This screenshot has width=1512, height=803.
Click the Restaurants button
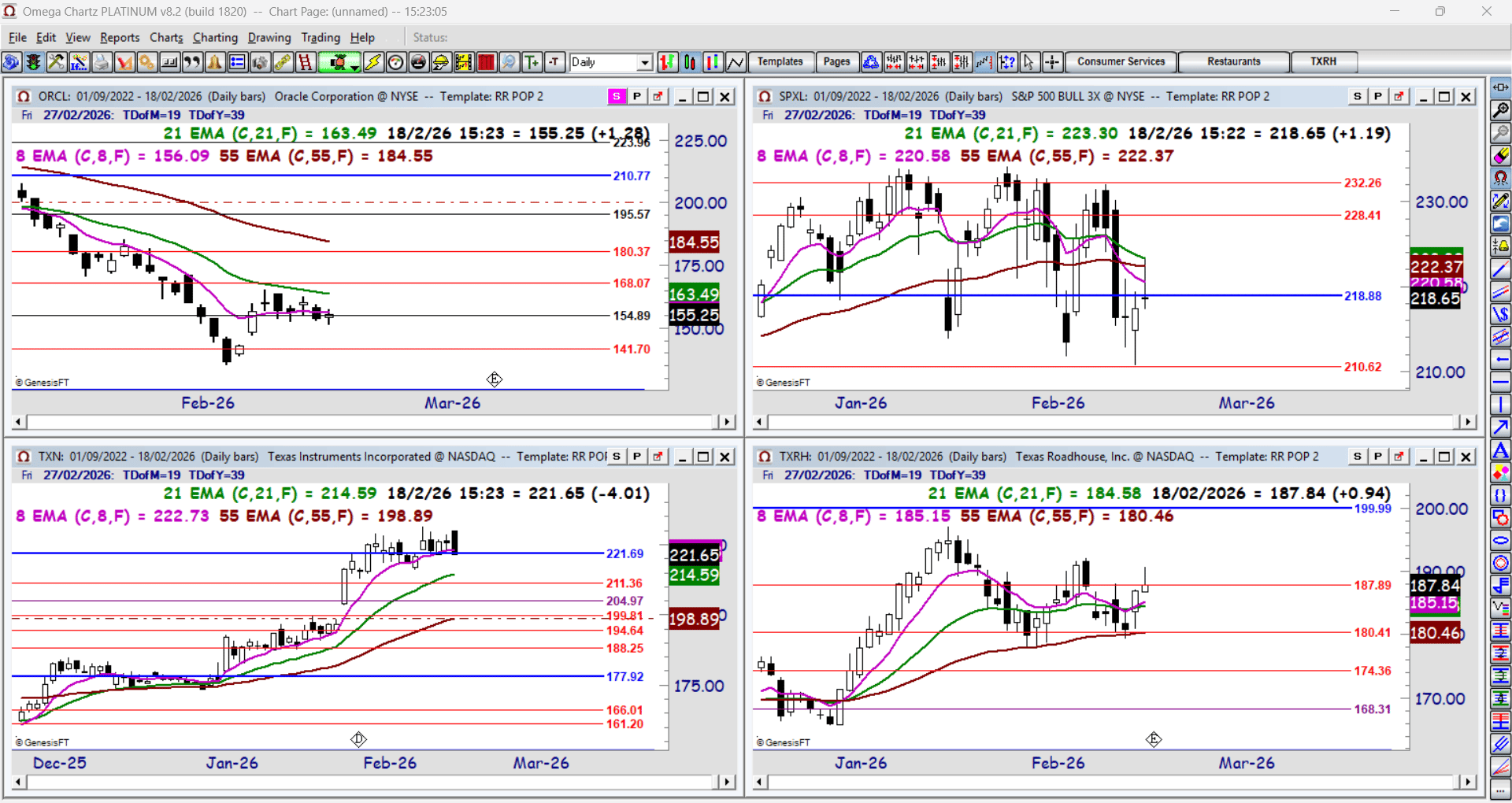[1234, 61]
